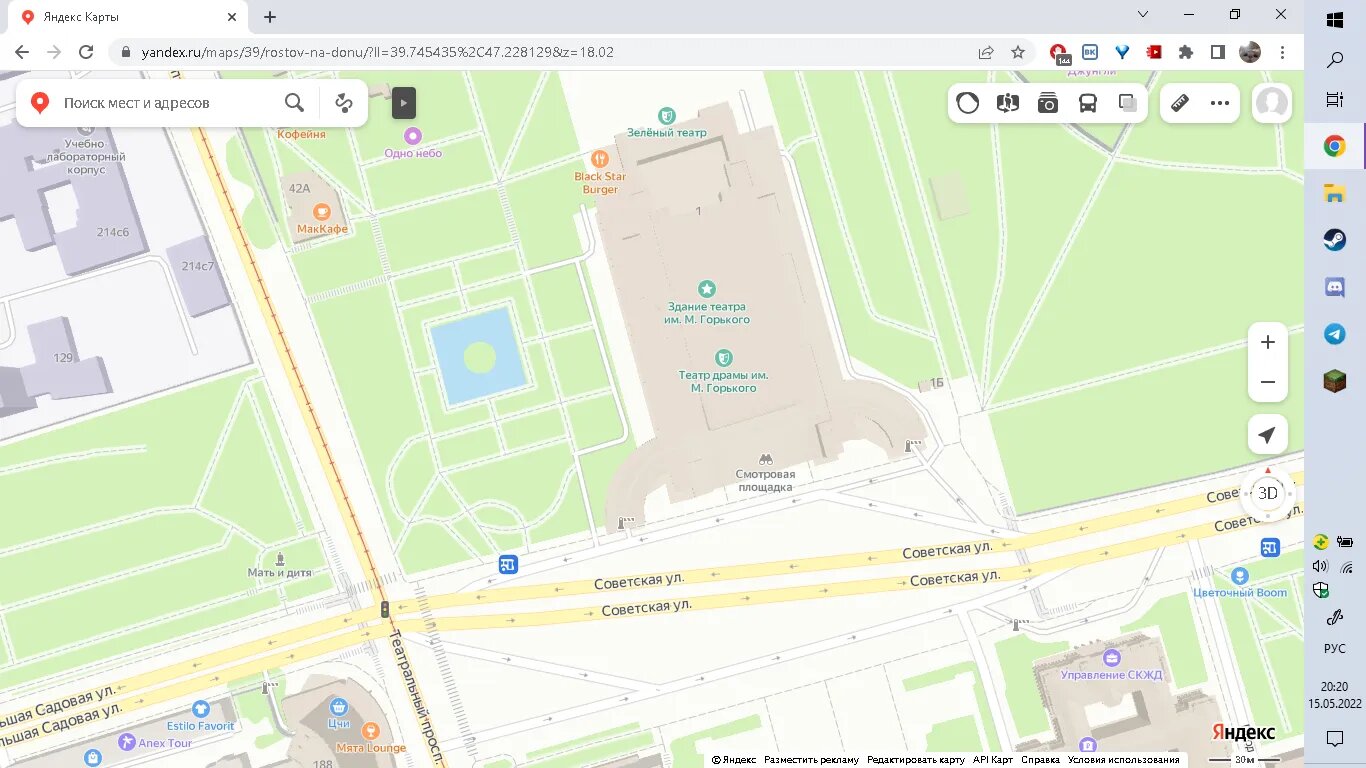Select the Цветочный Boom marker
The width and height of the screenshot is (1366, 768).
point(1240,576)
